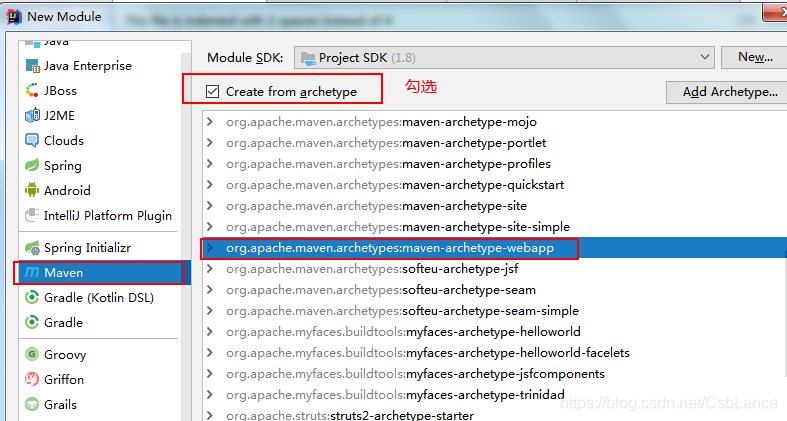Viewport: 787px width, 421px height.
Task: Click the Gradle (Kotlin DSL) icon
Action: [x=32, y=298]
